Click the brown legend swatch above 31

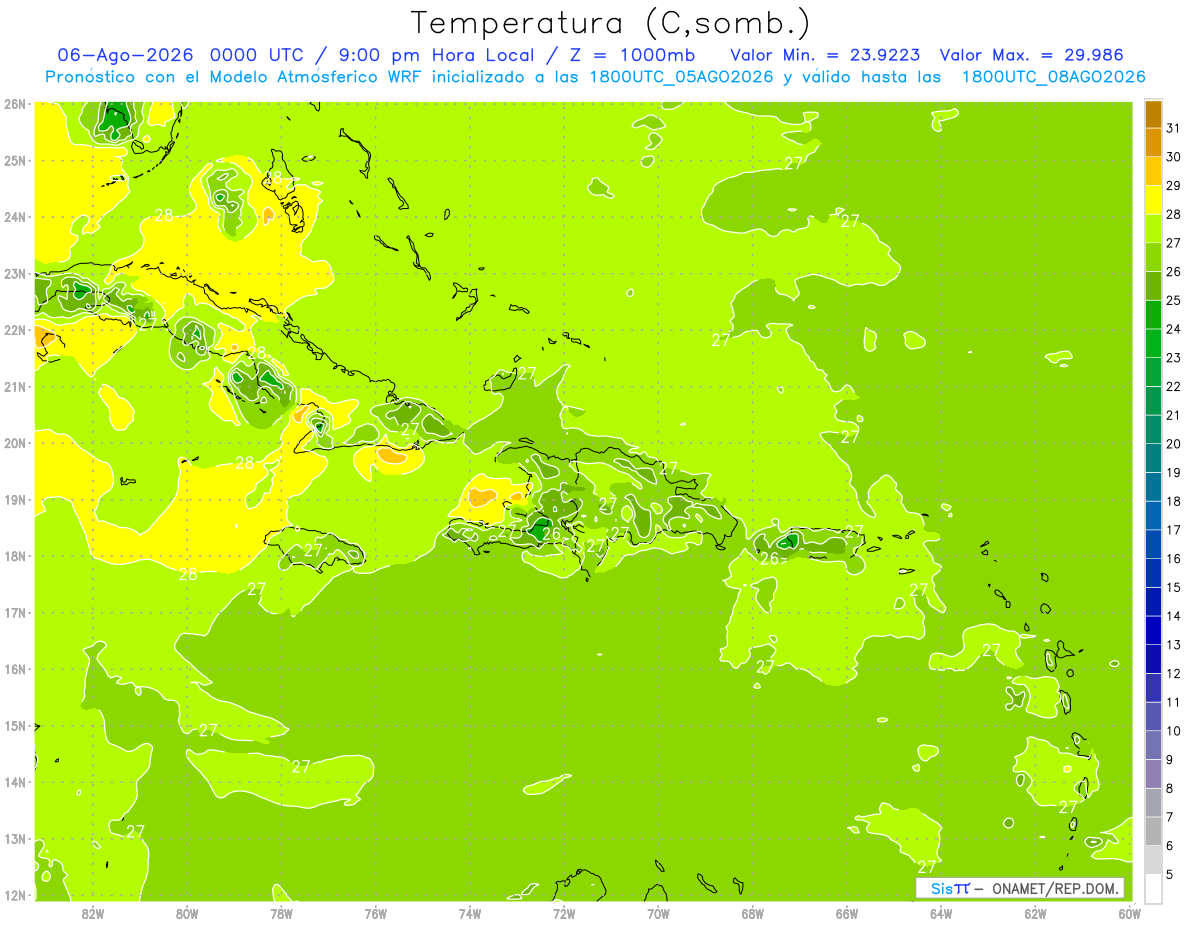point(1153,115)
